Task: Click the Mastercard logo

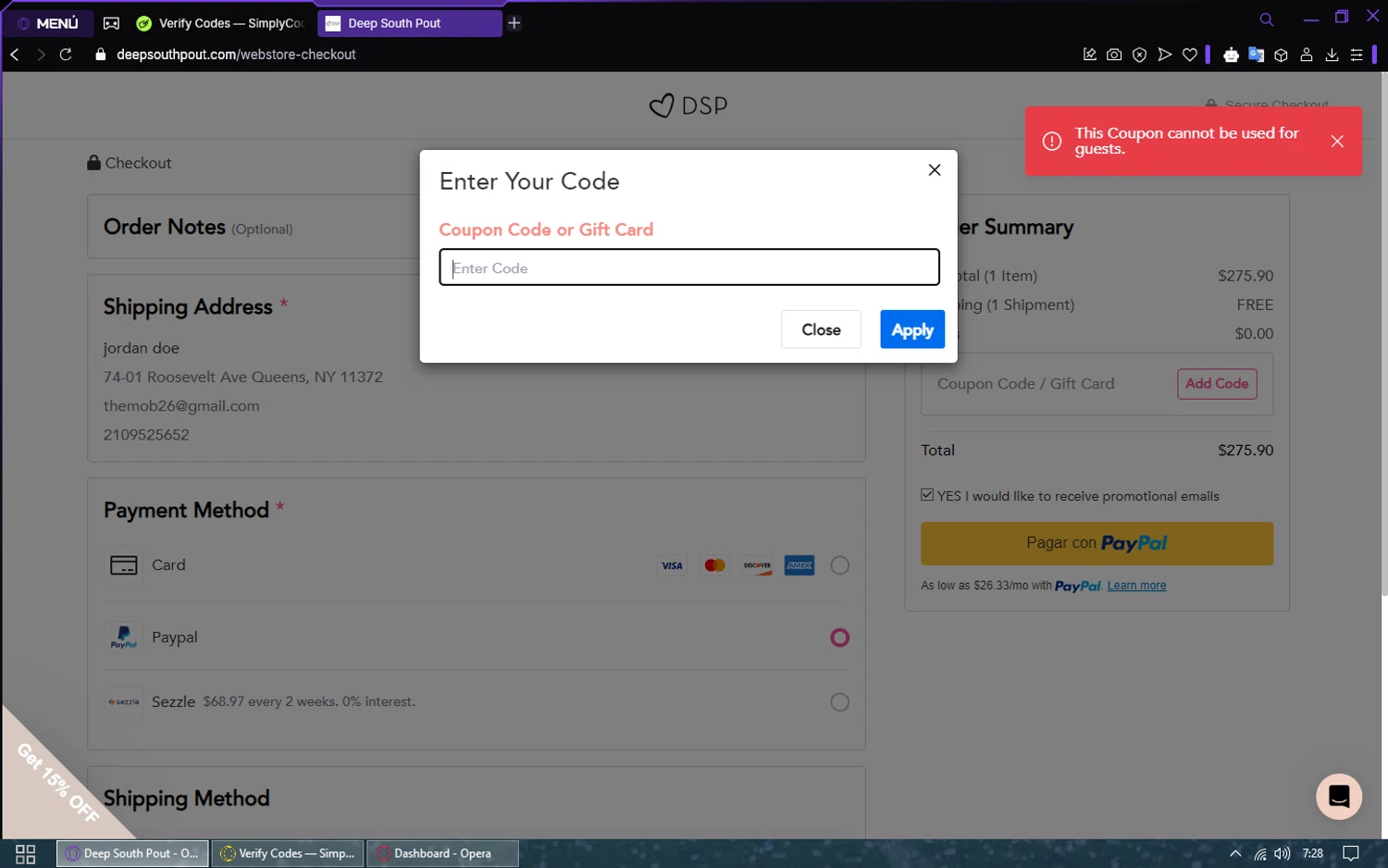Action: pyautogui.click(x=714, y=565)
